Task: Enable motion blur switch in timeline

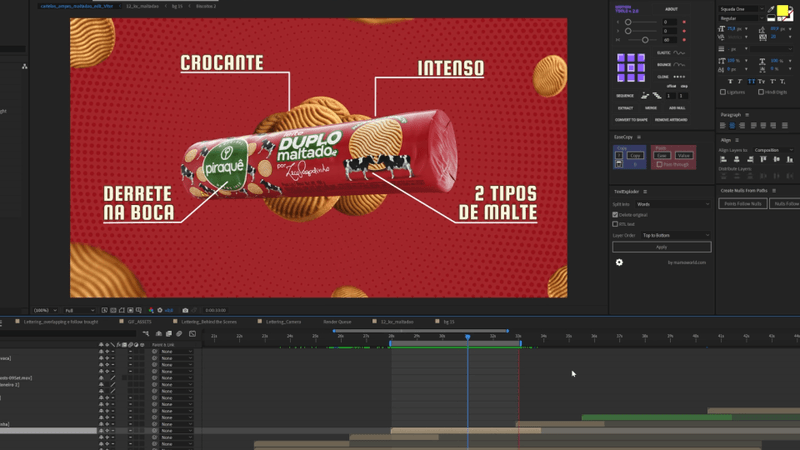Action: [x=179, y=334]
